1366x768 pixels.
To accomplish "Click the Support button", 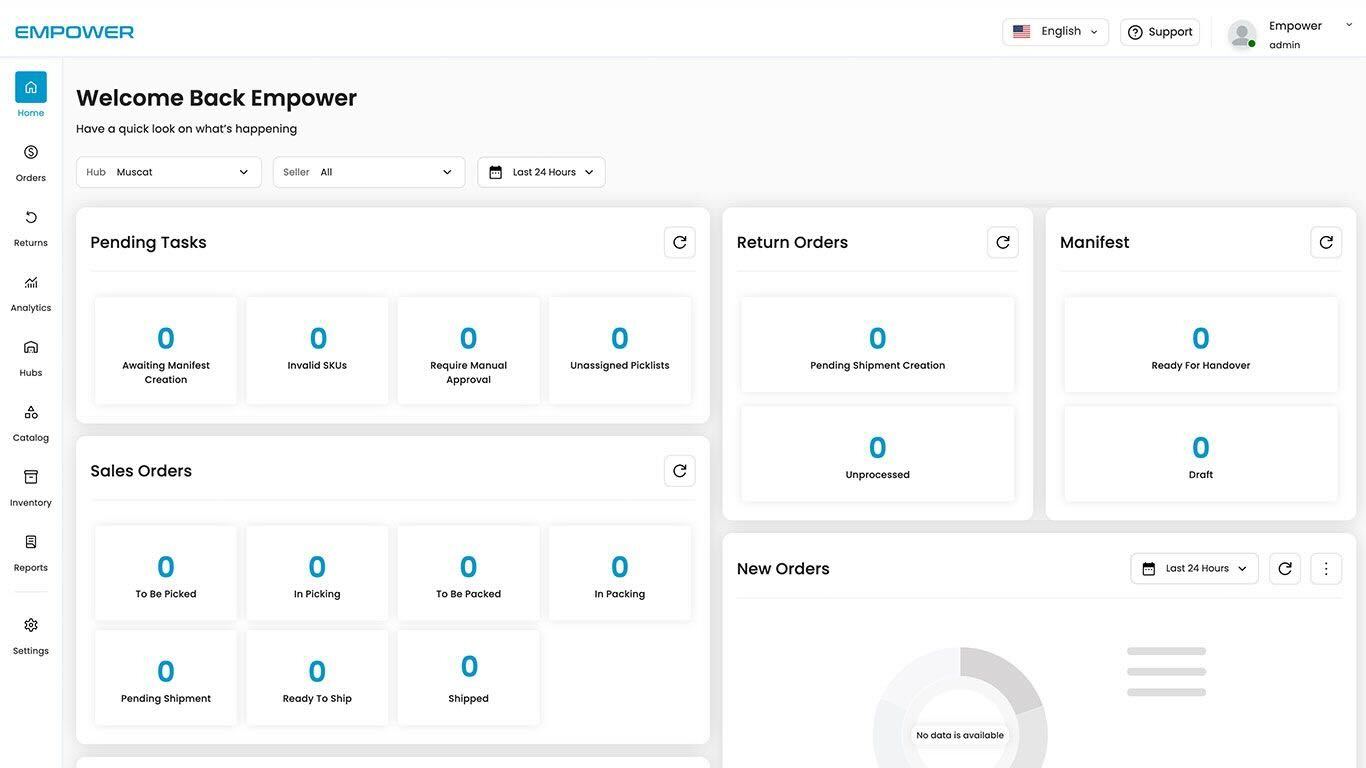I will (1160, 32).
